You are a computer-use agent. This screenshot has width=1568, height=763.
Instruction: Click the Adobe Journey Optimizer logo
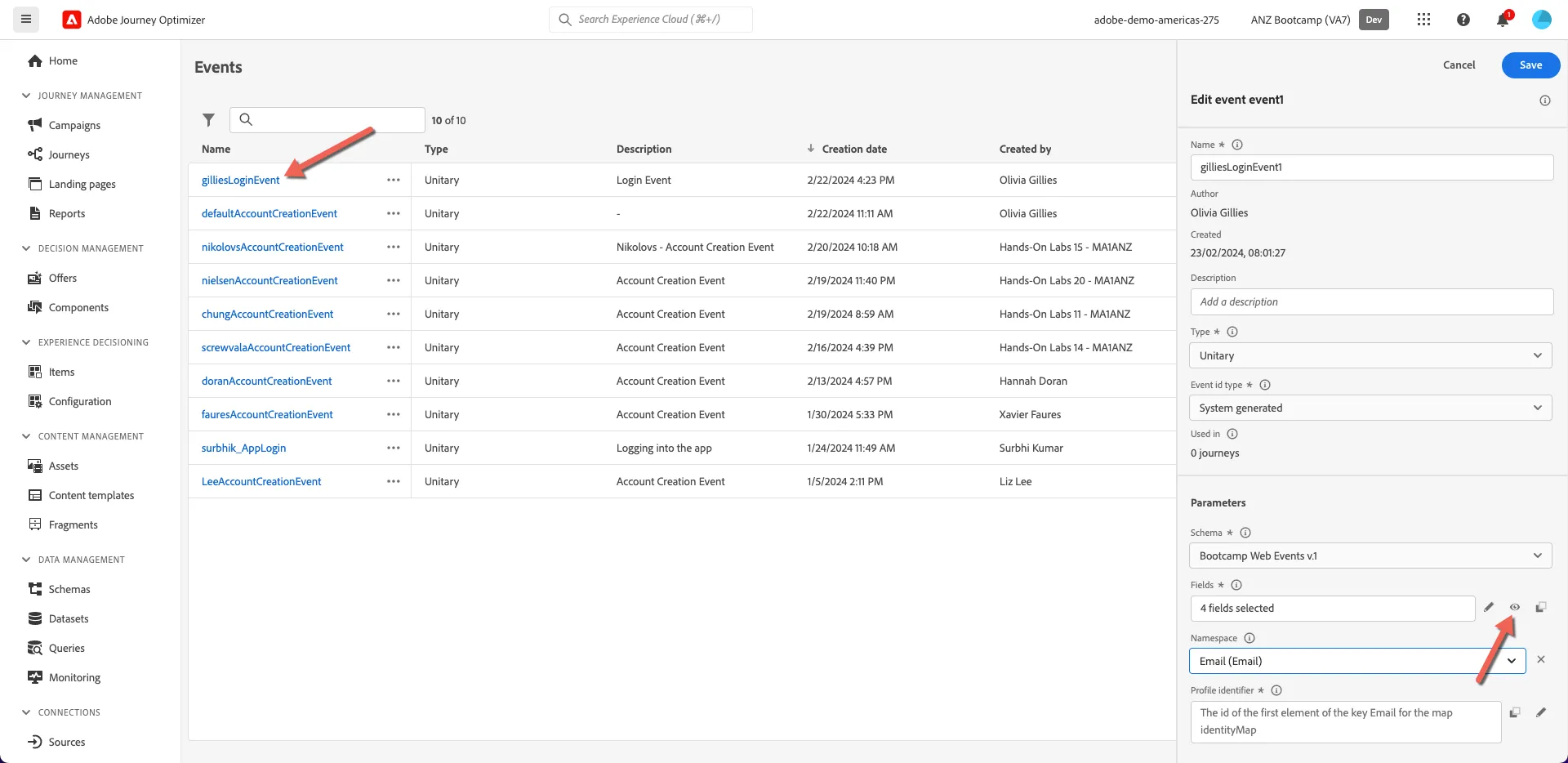pyautogui.click(x=72, y=20)
